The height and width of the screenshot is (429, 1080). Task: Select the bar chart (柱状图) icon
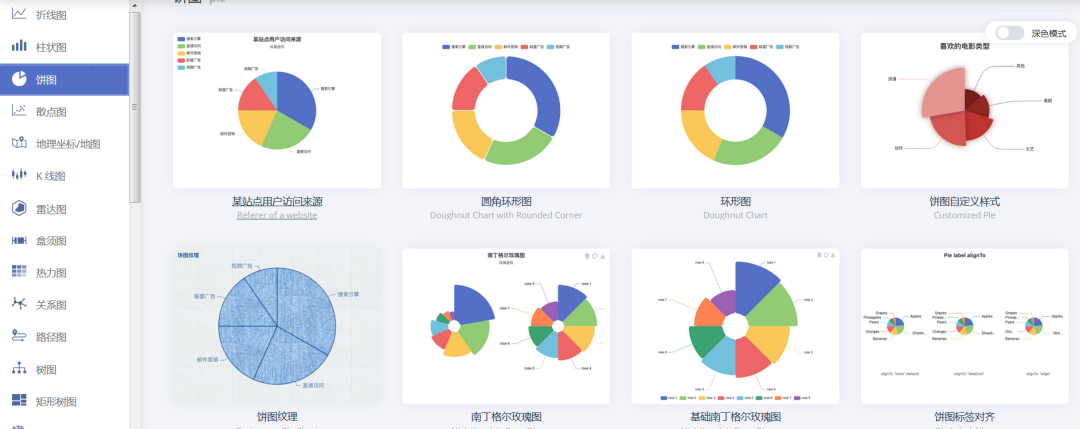coord(19,47)
